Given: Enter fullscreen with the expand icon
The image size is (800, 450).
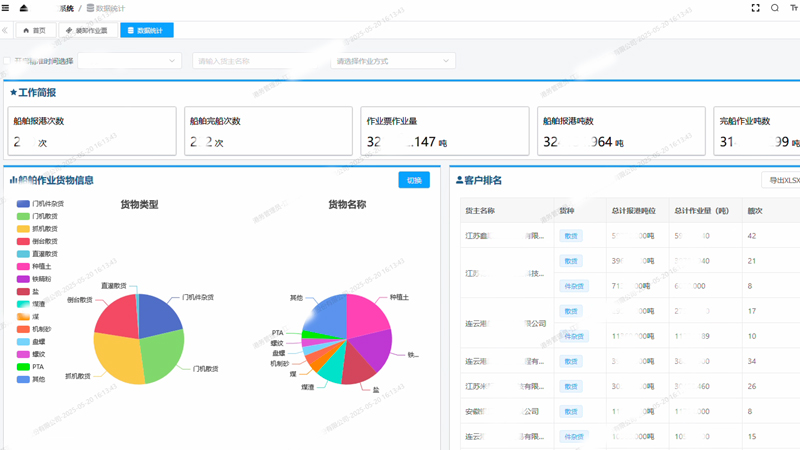Looking at the screenshot, I should tap(756, 8).
